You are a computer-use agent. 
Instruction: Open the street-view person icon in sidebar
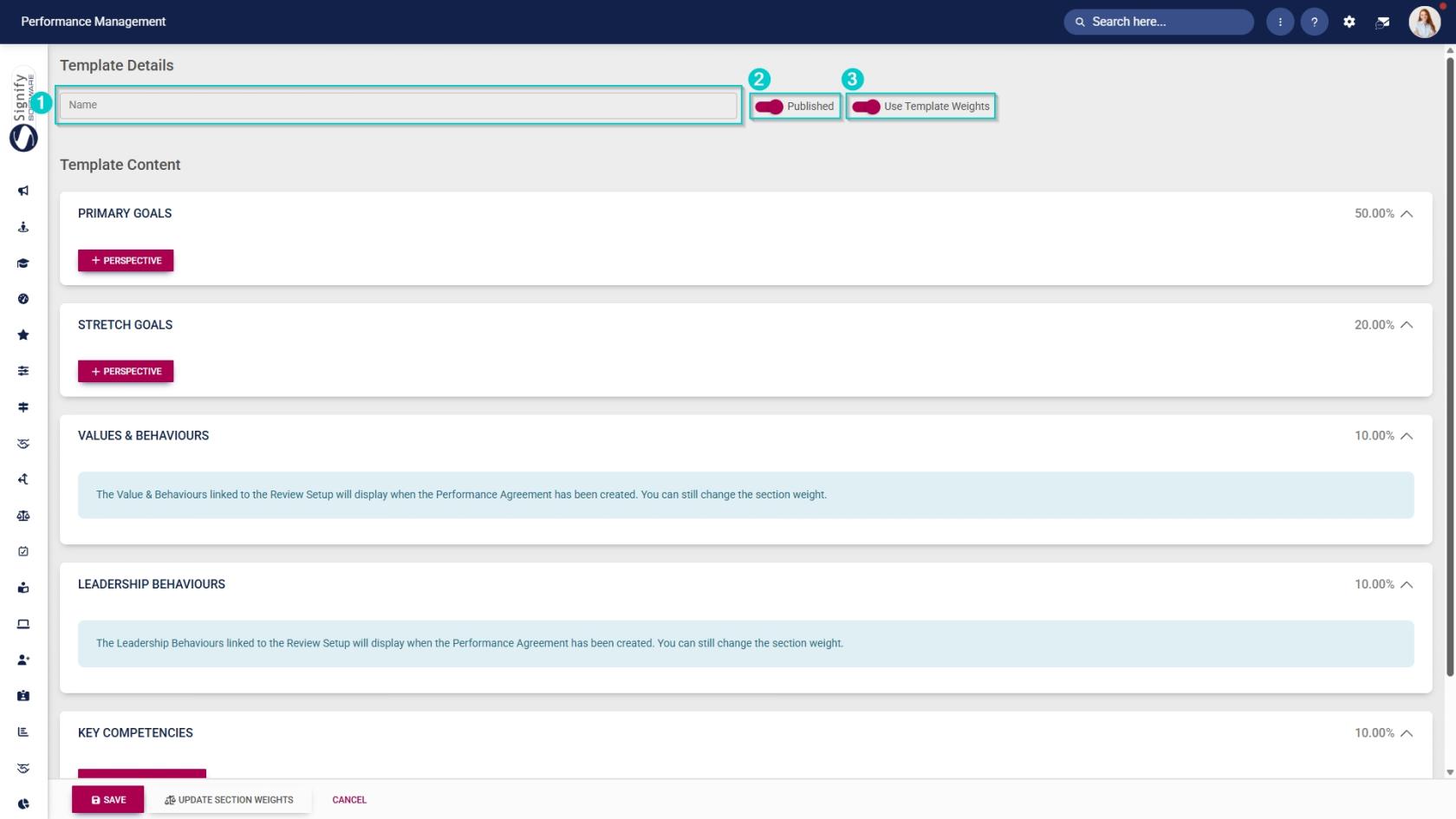[x=23, y=227]
